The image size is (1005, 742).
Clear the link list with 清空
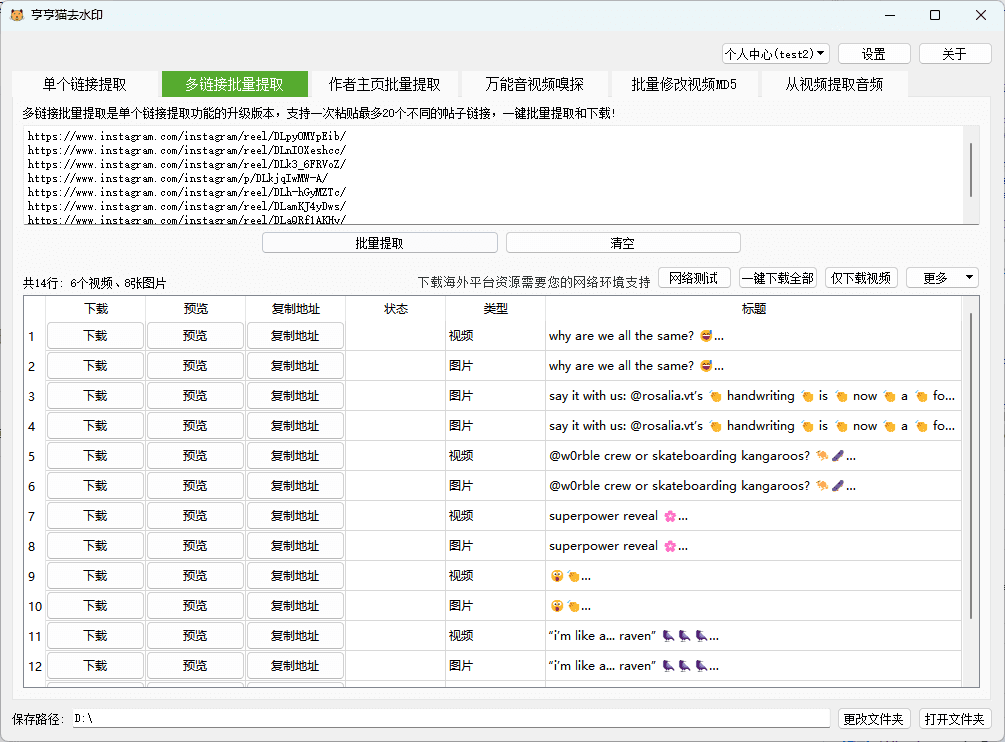[623, 242]
